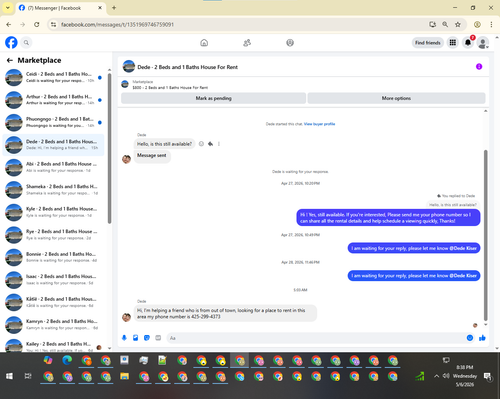Open Task View on taskbar
Image resolution: width=500 pixels, height=399 pixels.
pos(28,376)
